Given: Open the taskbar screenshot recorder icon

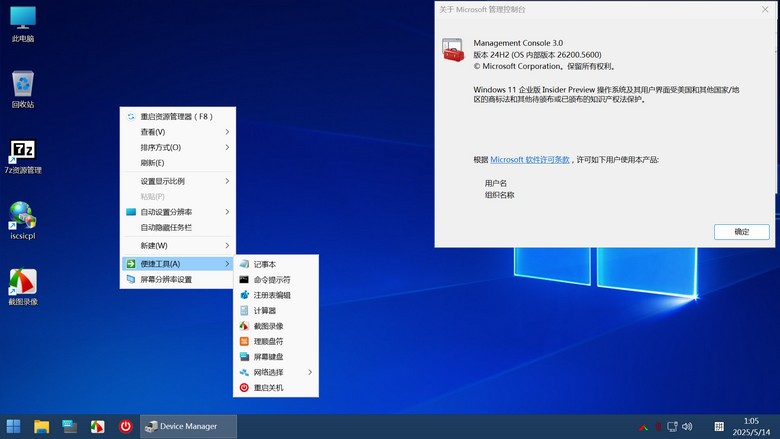Looking at the screenshot, I should point(98,426).
